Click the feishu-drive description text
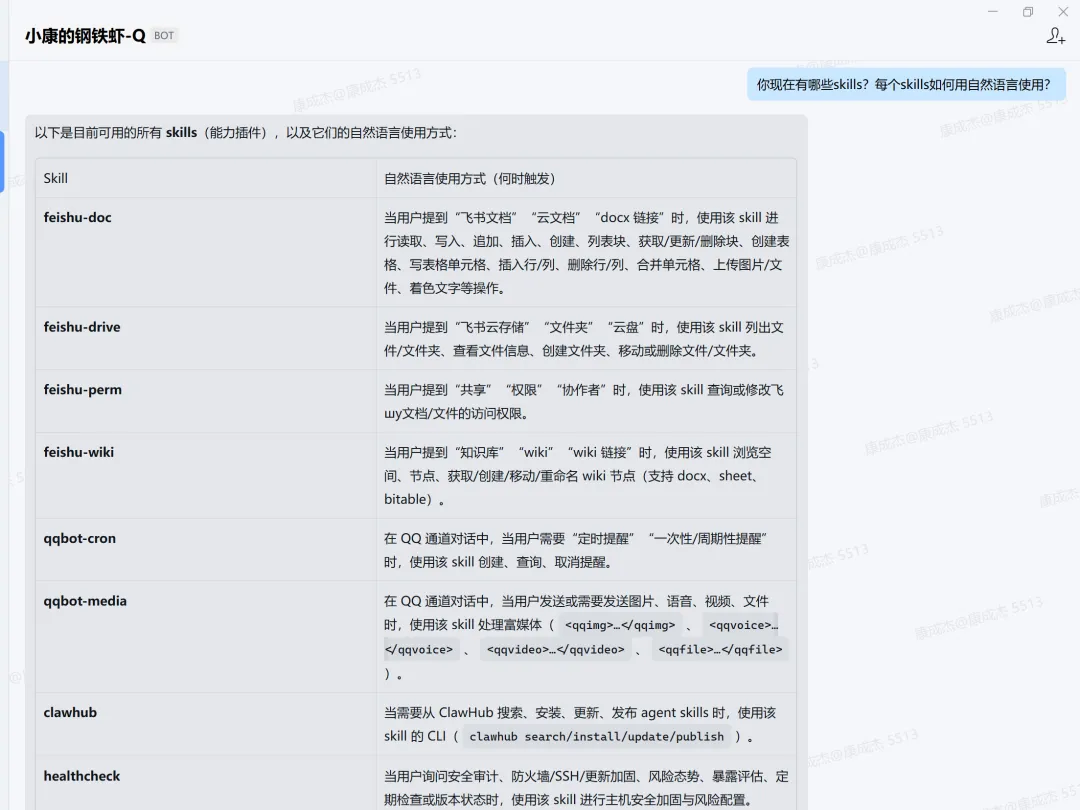This screenshot has height=810, width=1080. tap(583, 339)
